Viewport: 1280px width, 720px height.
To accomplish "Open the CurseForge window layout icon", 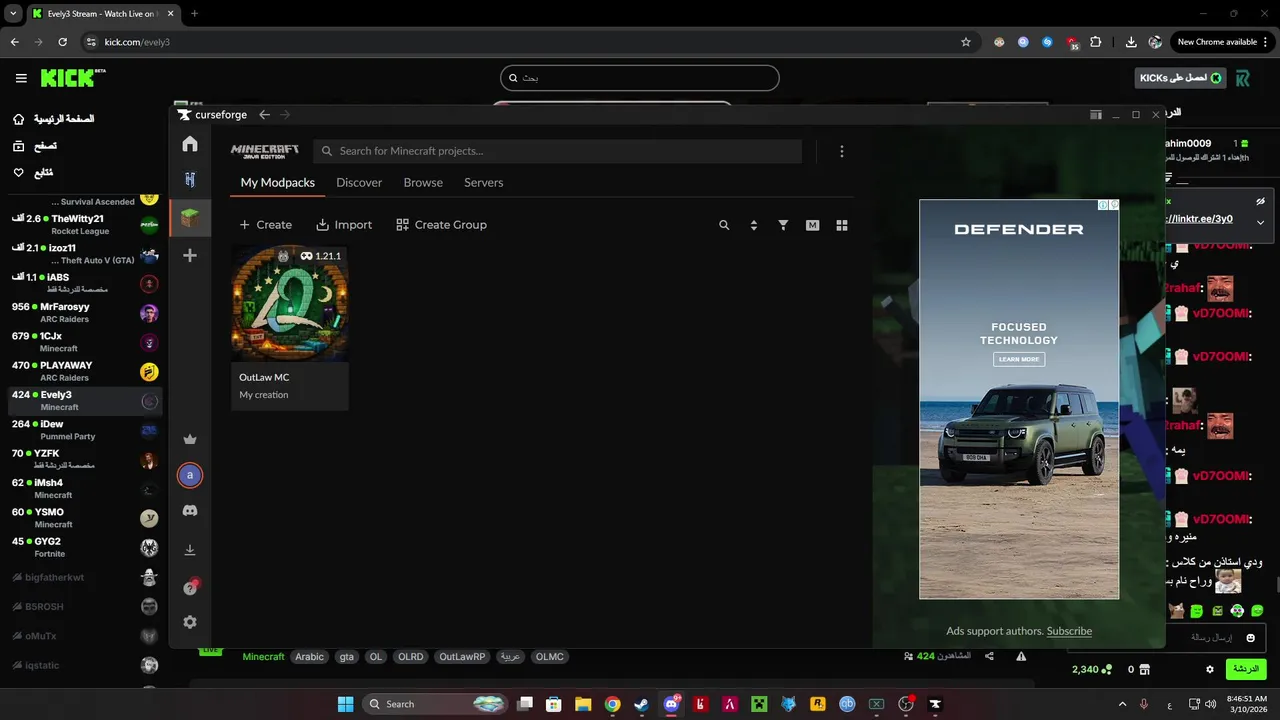I will click(x=1096, y=115).
